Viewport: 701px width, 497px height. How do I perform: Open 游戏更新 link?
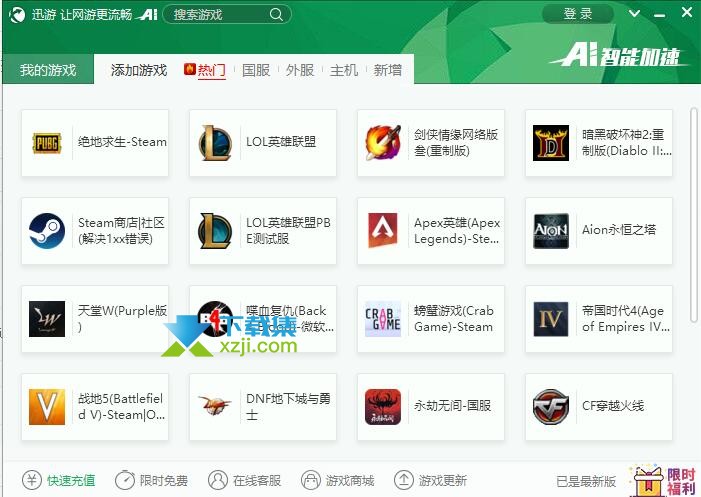click(x=443, y=480)
